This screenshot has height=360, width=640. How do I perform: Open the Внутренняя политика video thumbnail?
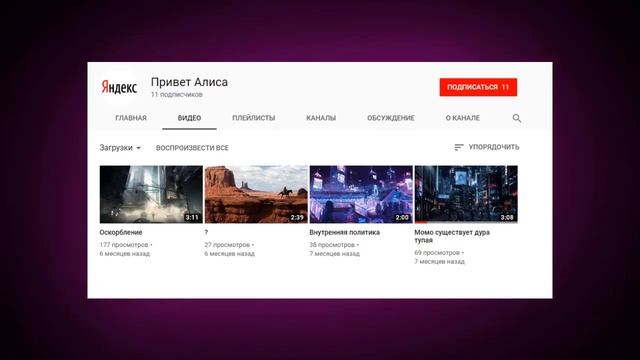pyautogui.click(x=361, y=194)
